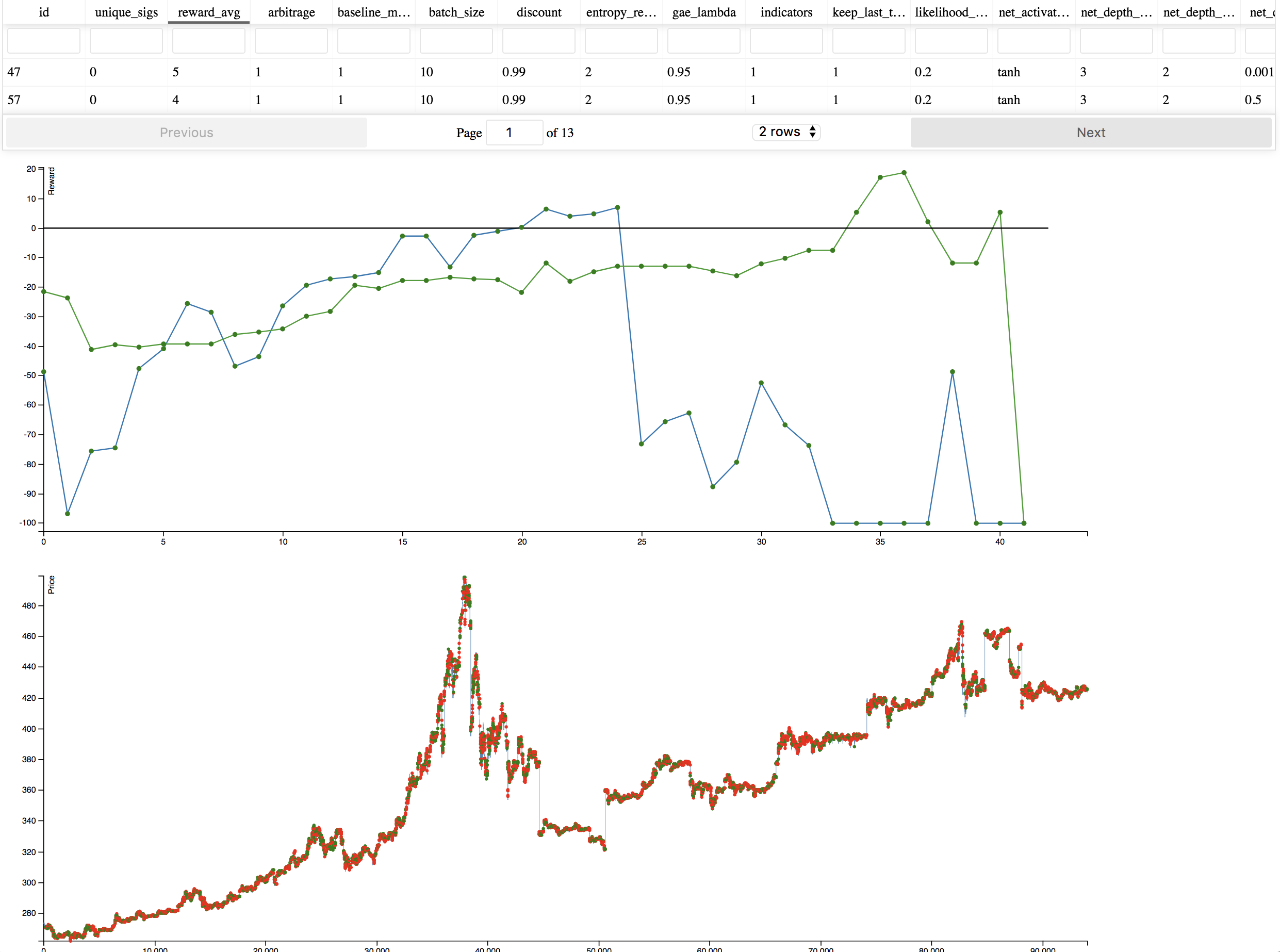
Task: Sort the table by the reward_avg column
Action: (x=209, y=12)
